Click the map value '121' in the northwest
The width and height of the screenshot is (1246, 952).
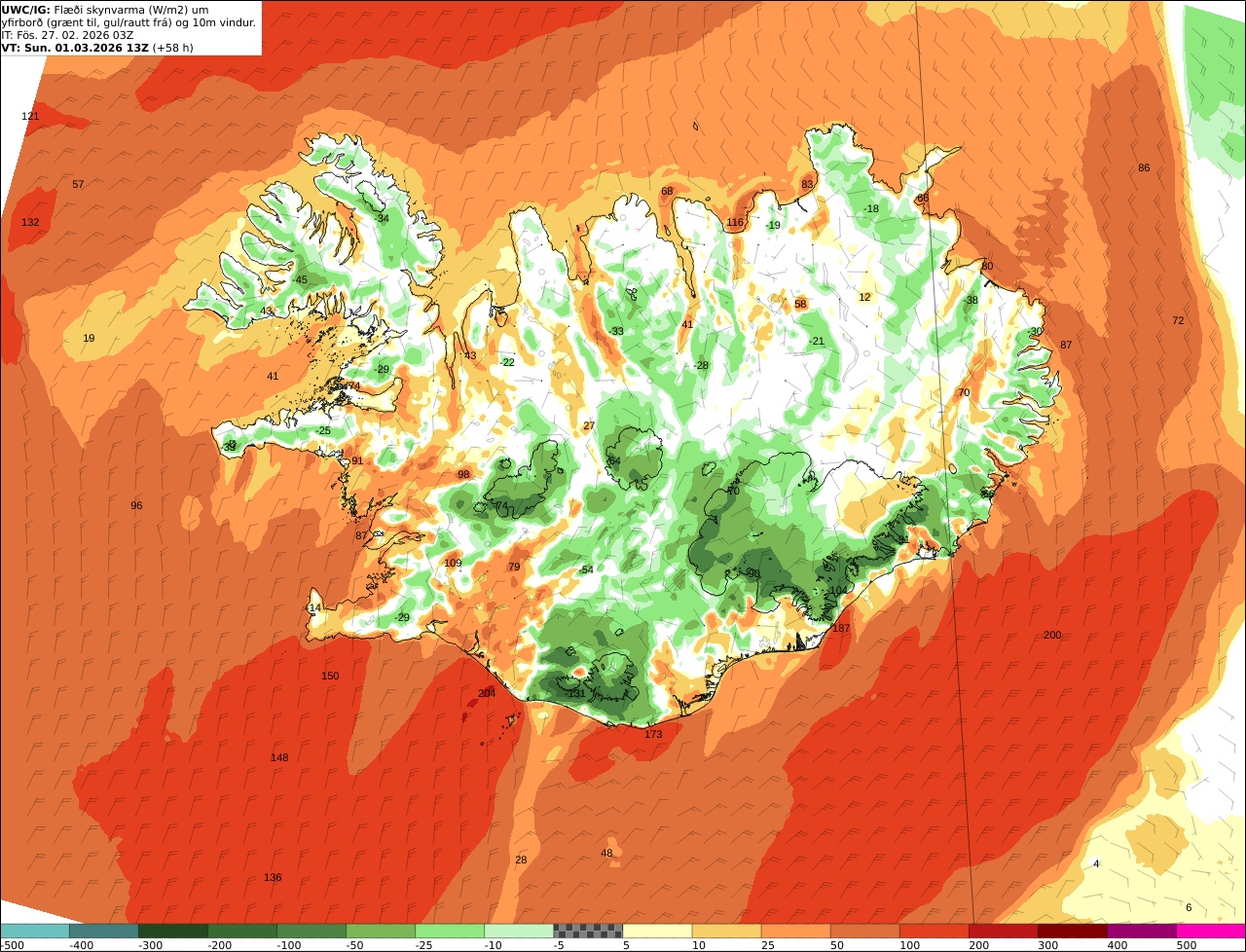coord(30,116)
